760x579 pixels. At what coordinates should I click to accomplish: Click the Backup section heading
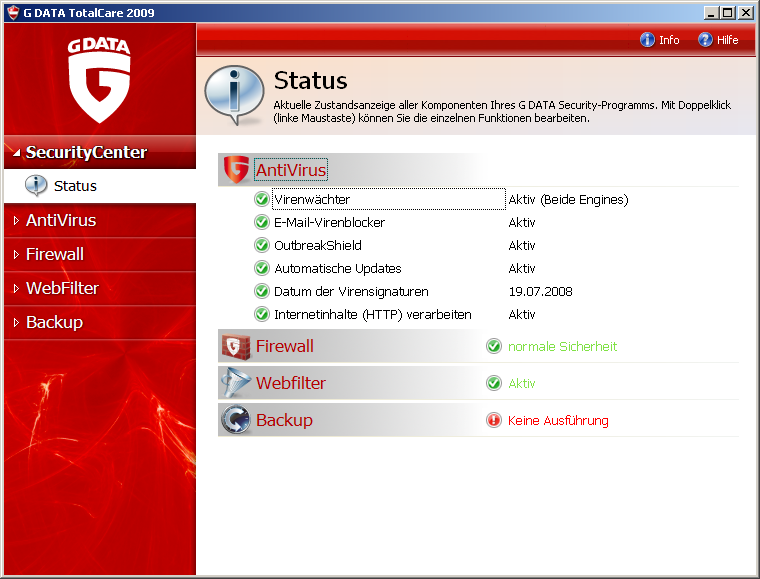click(284, 420)
